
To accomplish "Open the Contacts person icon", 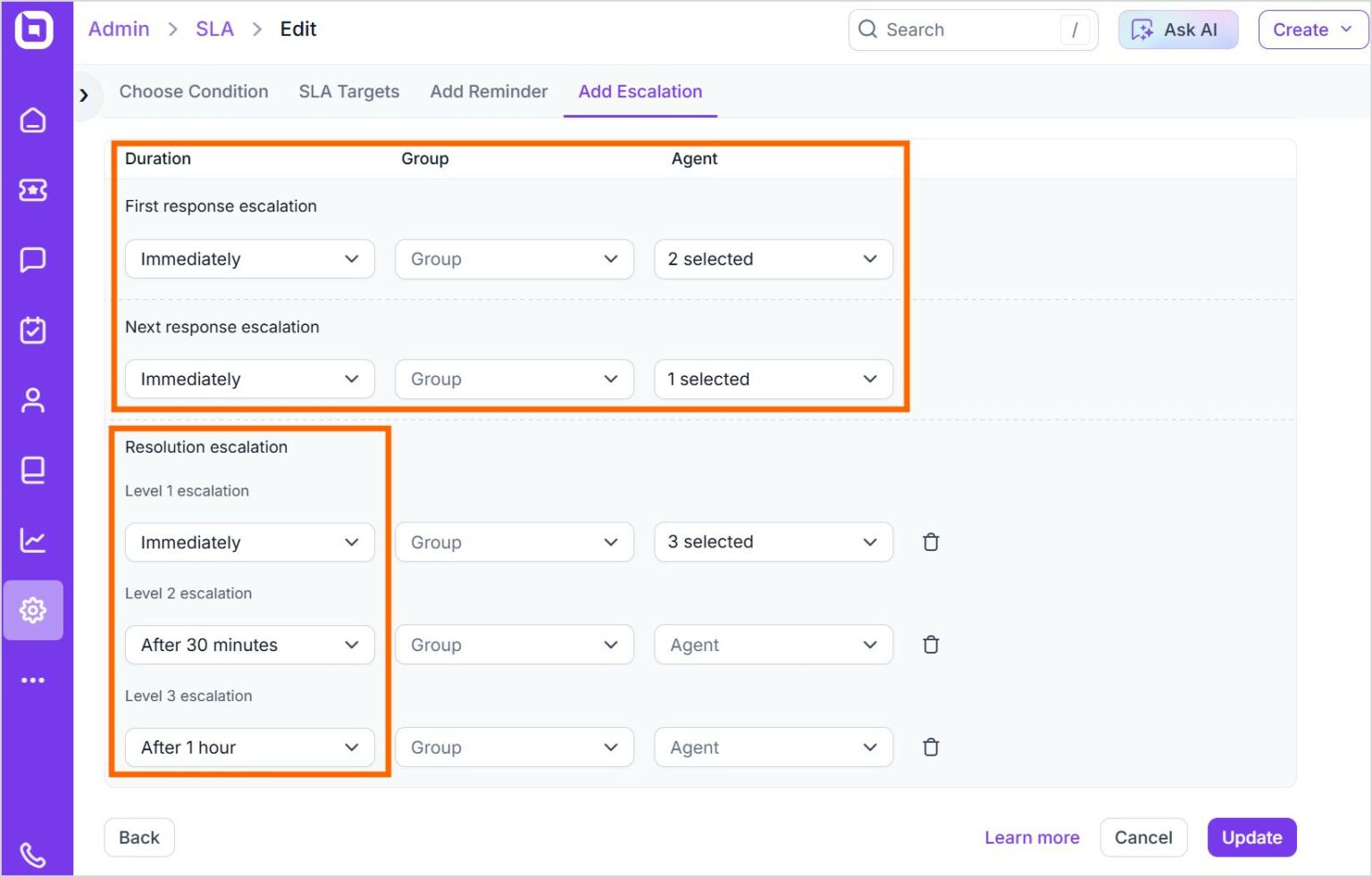I will tap(33, 400).
